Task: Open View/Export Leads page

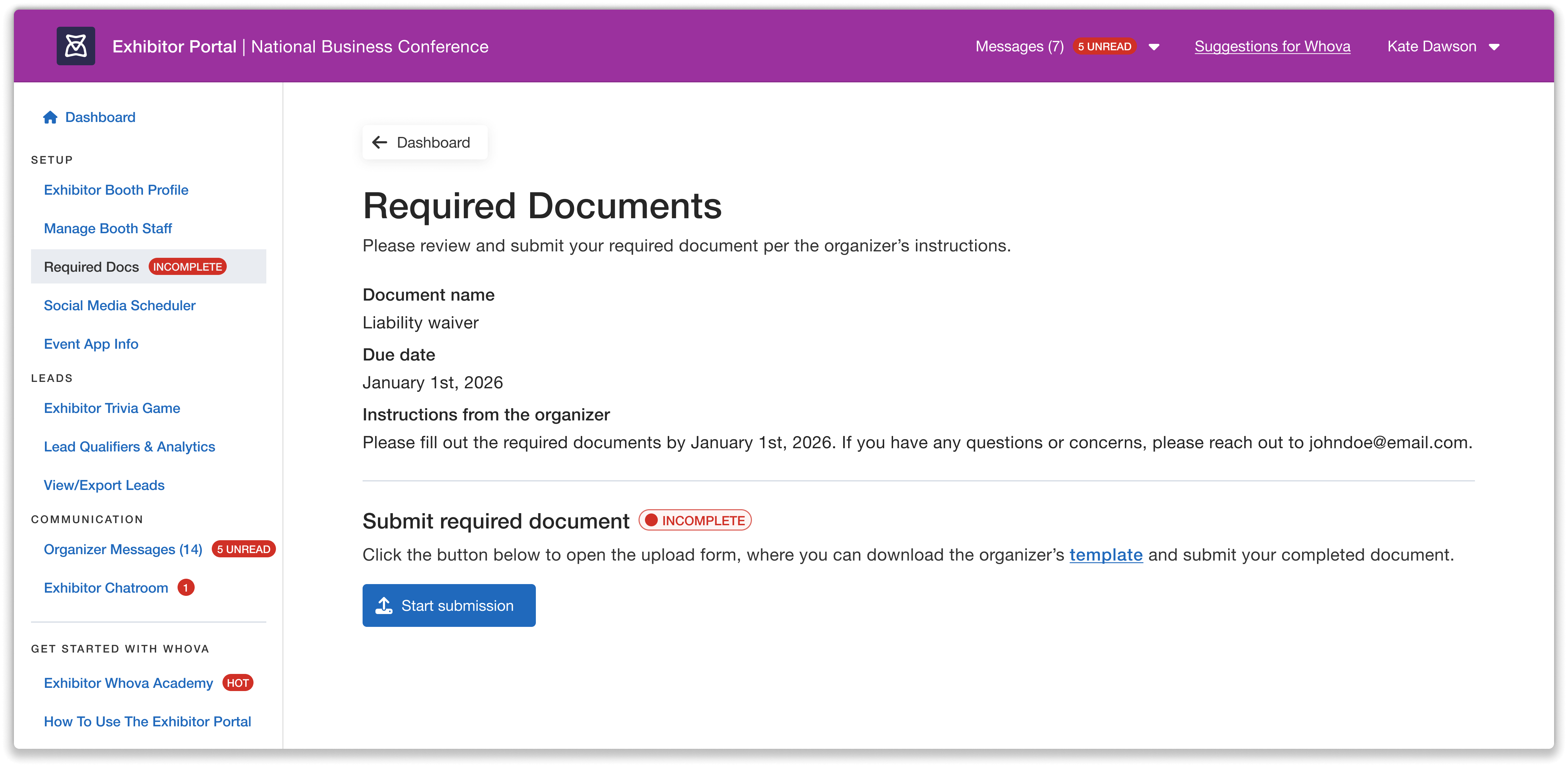Action: pyautogui.click(x=104, y=485)
